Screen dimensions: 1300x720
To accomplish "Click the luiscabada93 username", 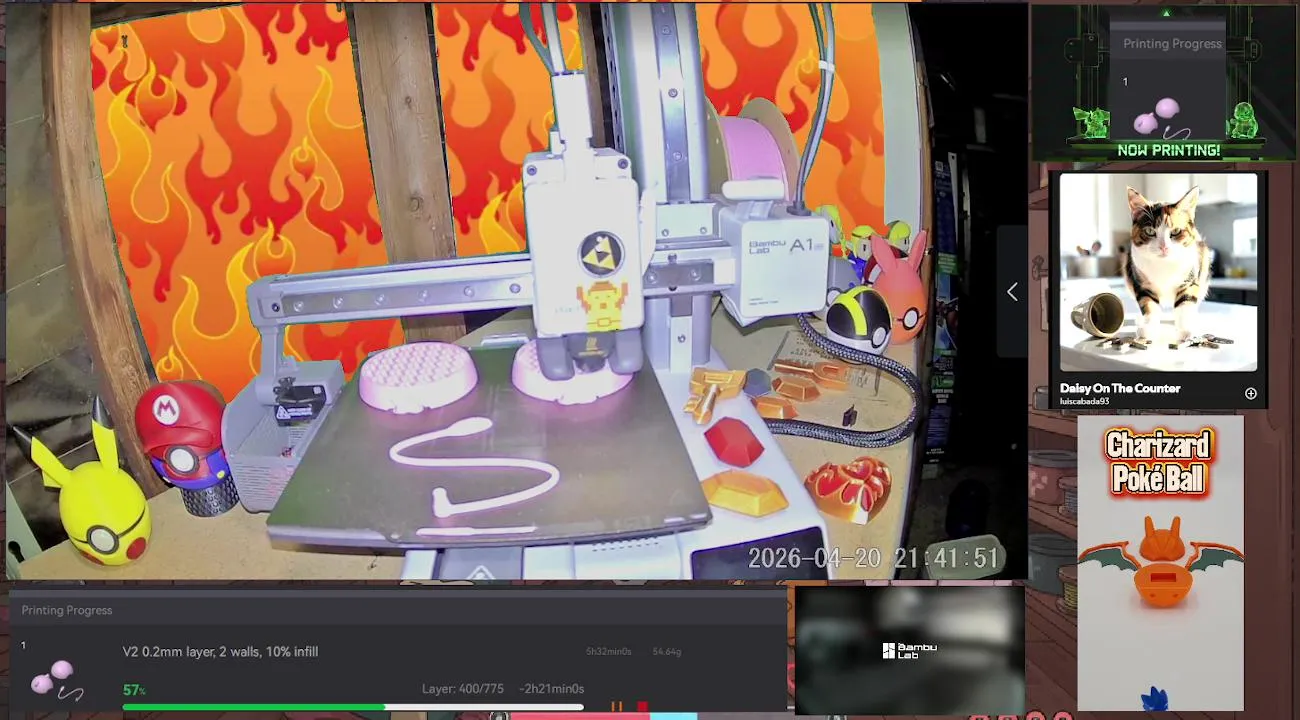I will [x=1084, y=402].
